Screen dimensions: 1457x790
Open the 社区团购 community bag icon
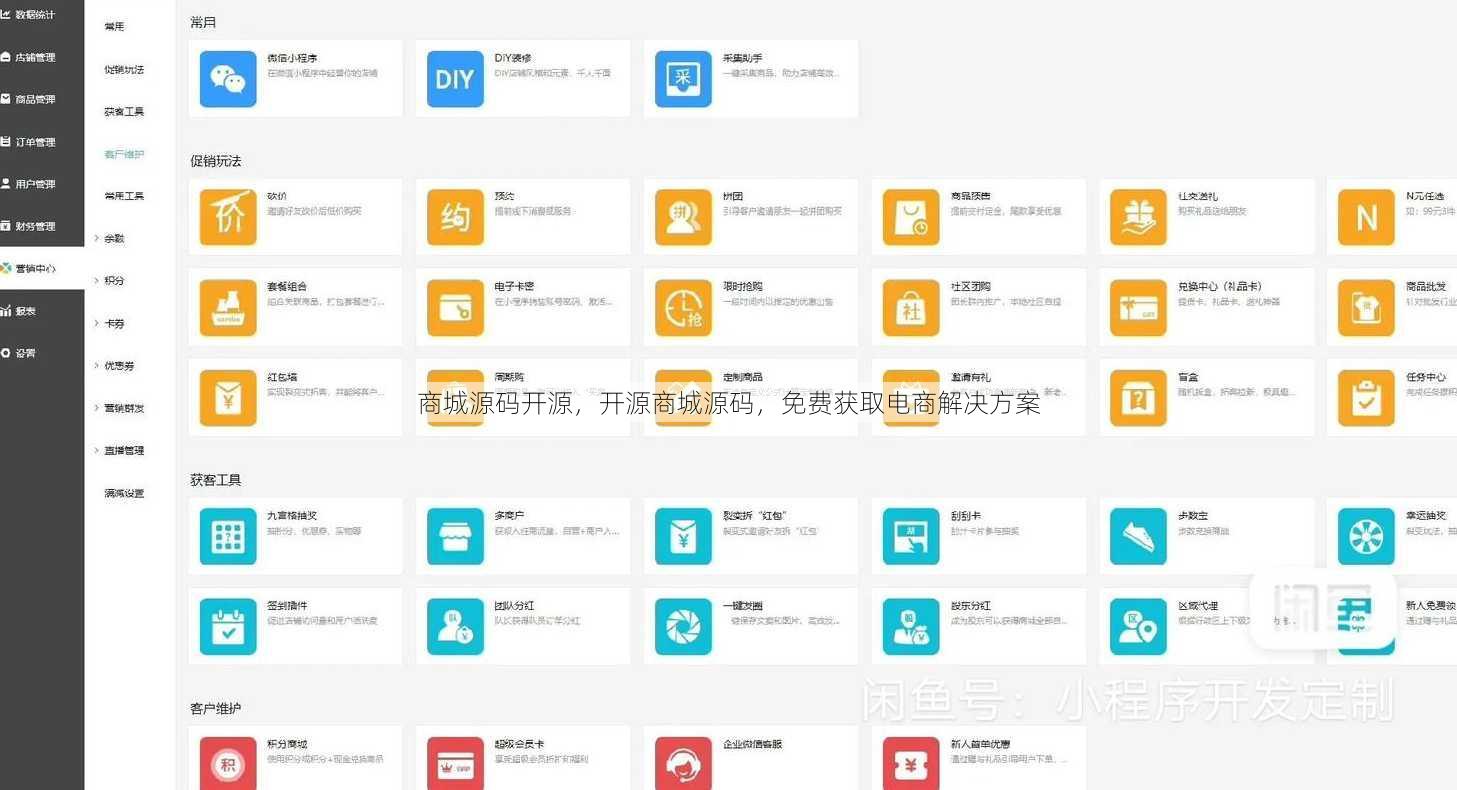[x=911, y=307]
